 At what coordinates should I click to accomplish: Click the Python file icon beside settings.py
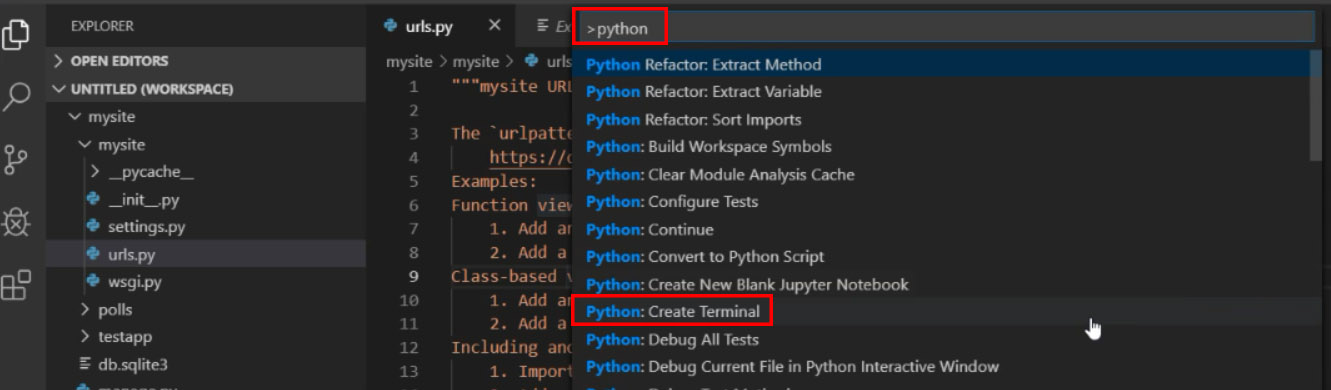[94, 227]
